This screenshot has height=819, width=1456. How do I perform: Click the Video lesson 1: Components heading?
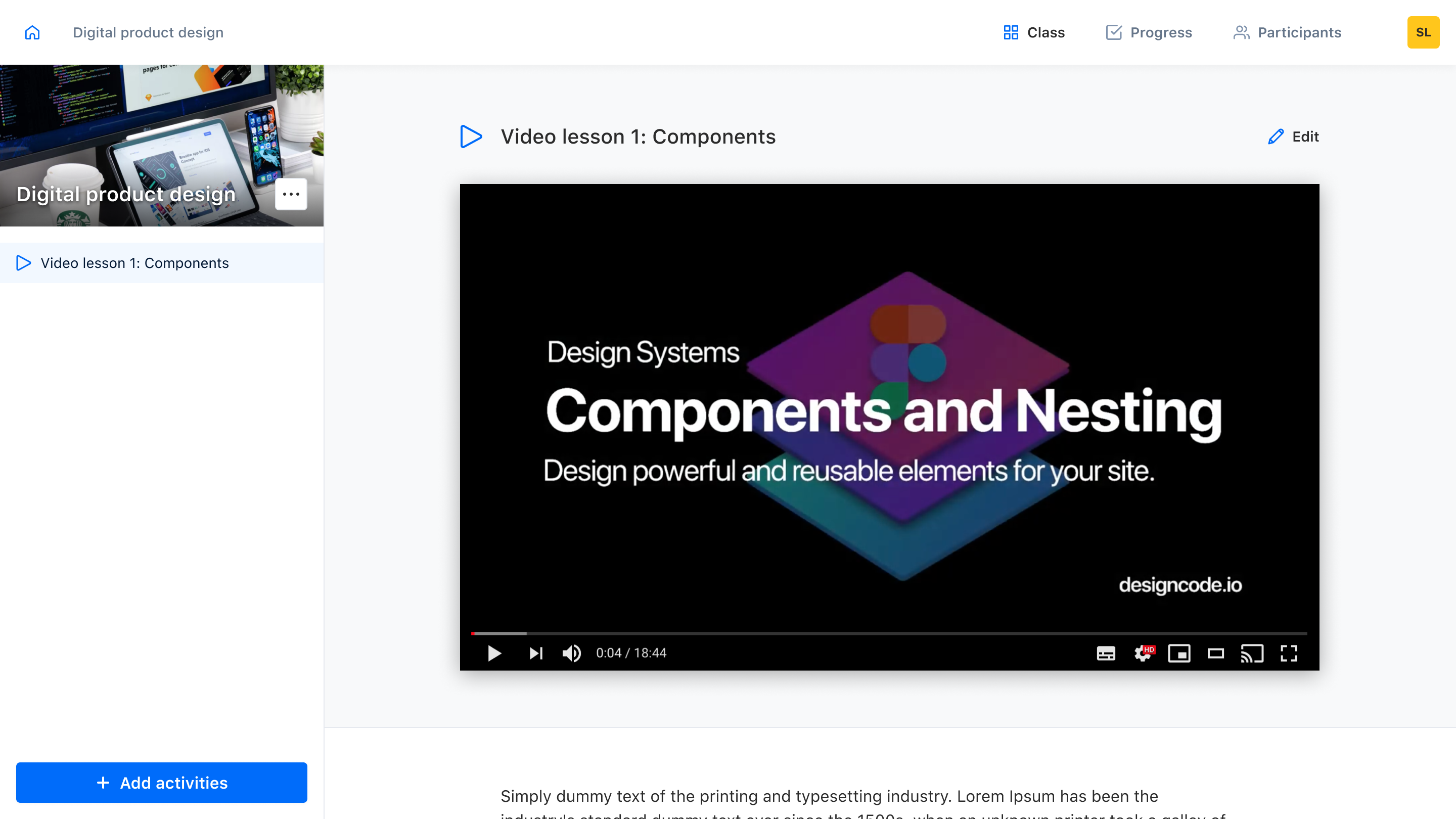click(638, 136)
